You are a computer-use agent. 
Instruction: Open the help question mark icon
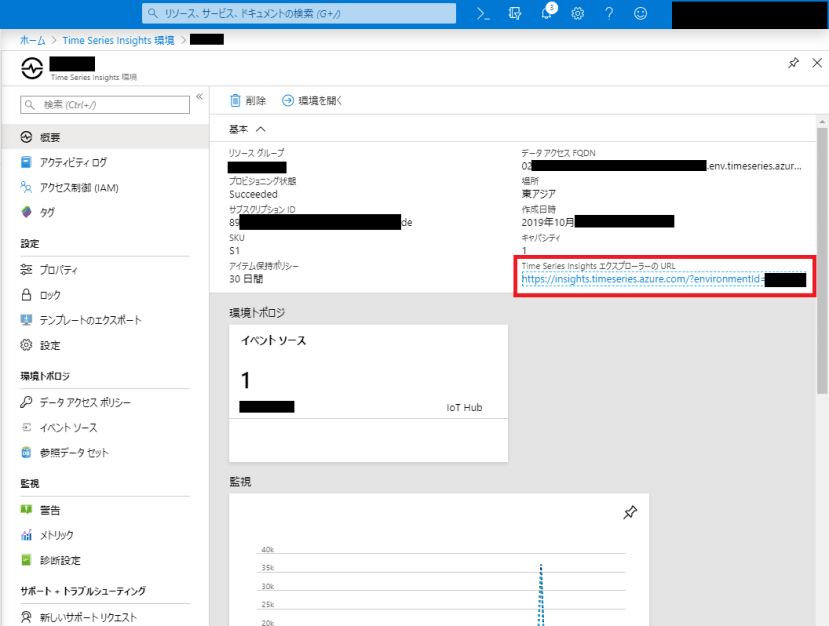609,14
